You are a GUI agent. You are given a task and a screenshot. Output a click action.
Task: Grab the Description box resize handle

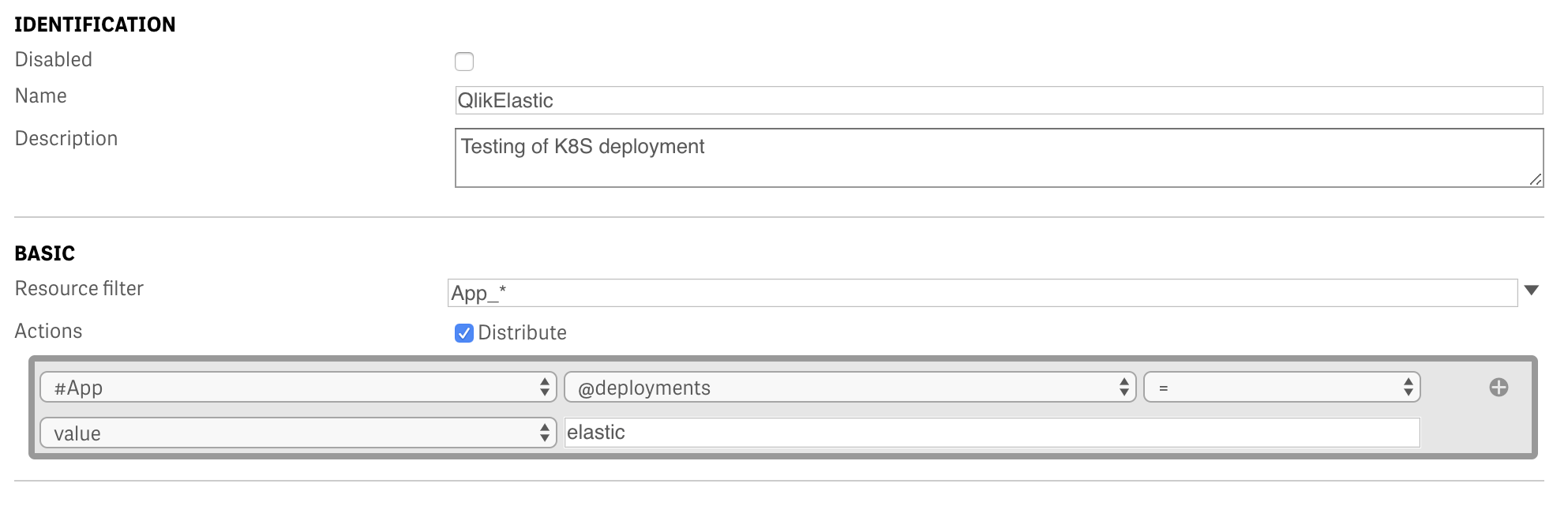click(1535, 179)
